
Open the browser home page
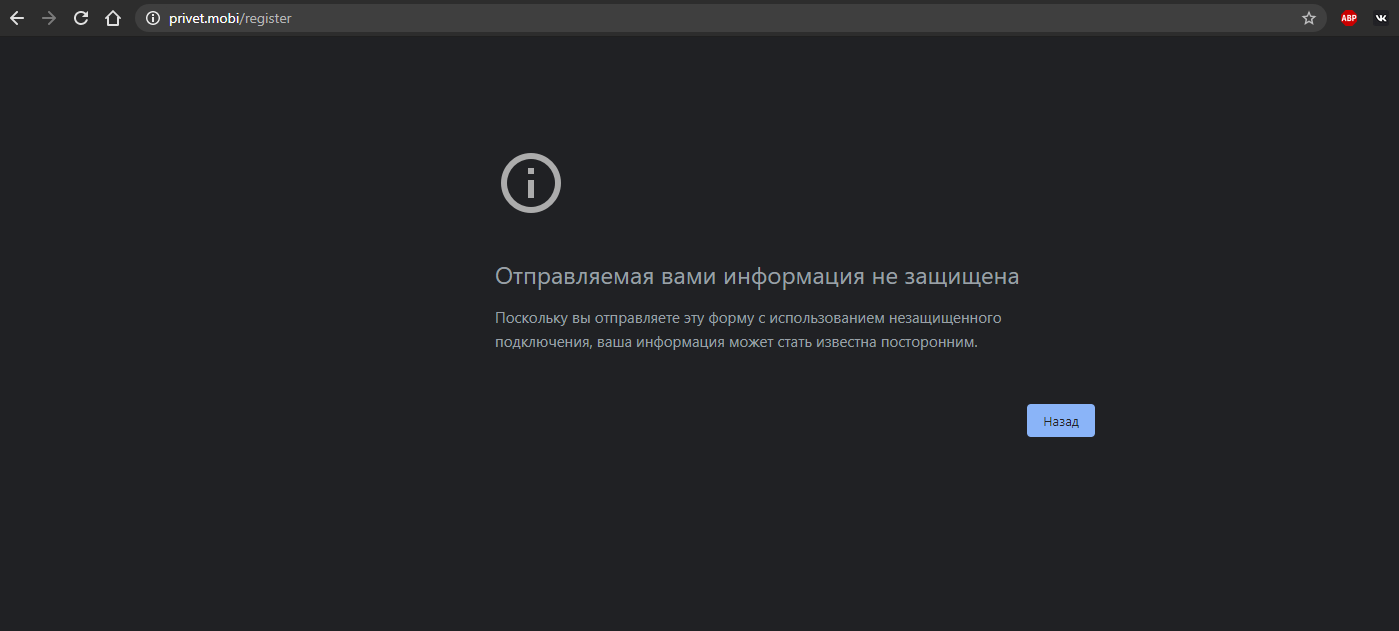coord(113,18)
